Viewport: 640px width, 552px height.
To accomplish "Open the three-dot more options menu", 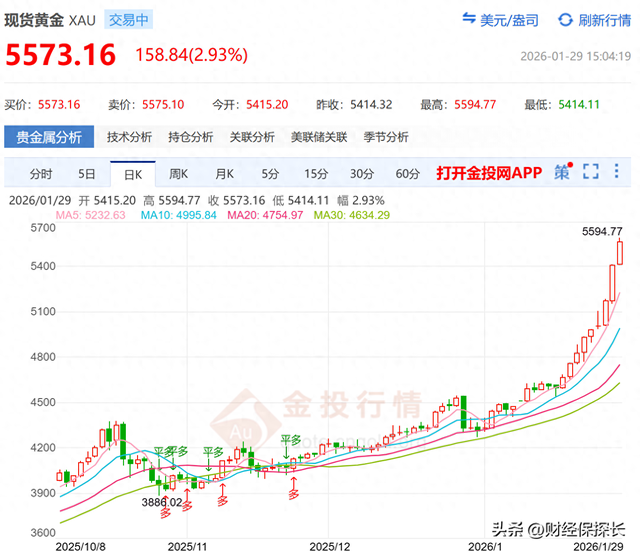I will pos(616,171).
